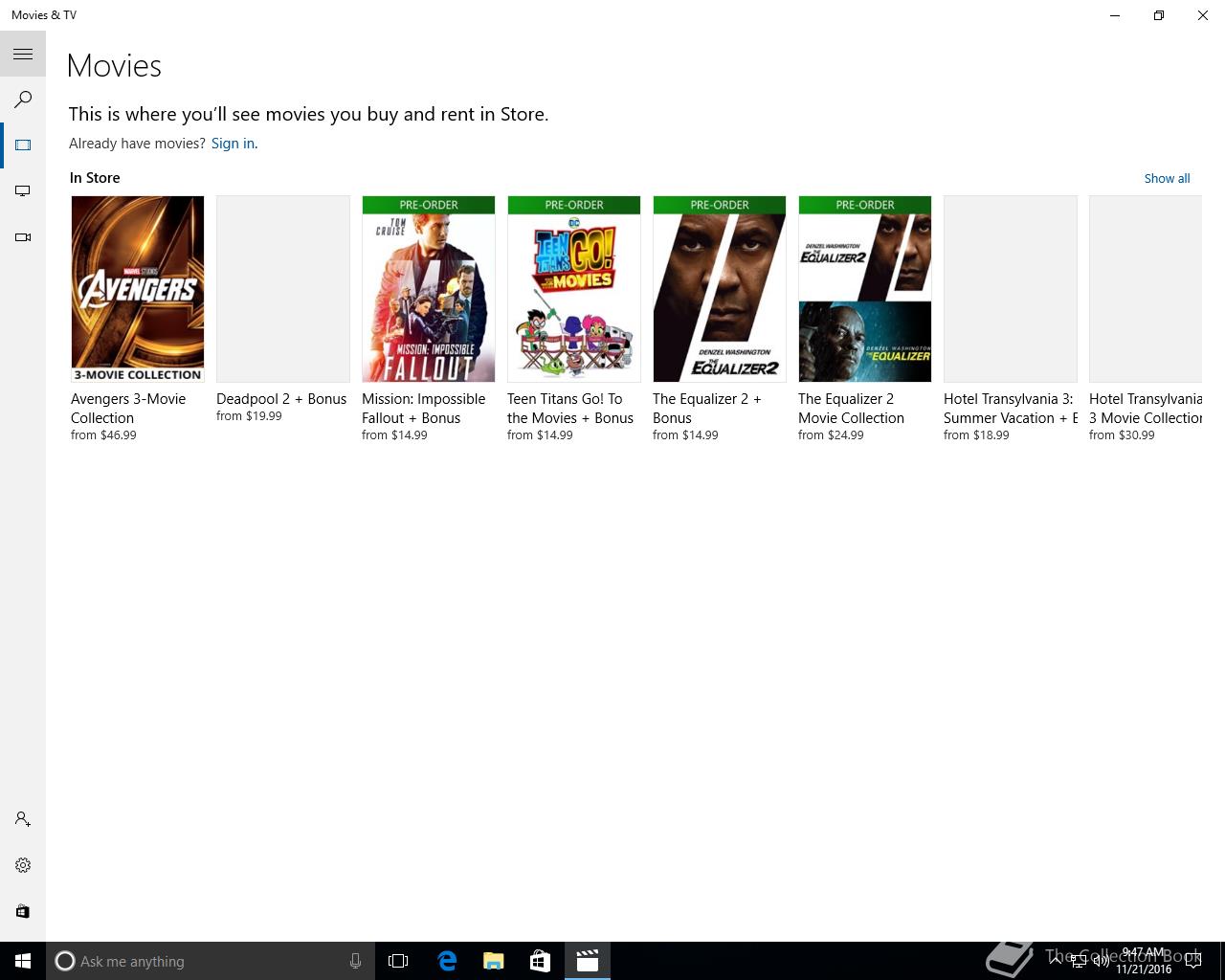Click the Cortana microphone icon

(355, 961)
